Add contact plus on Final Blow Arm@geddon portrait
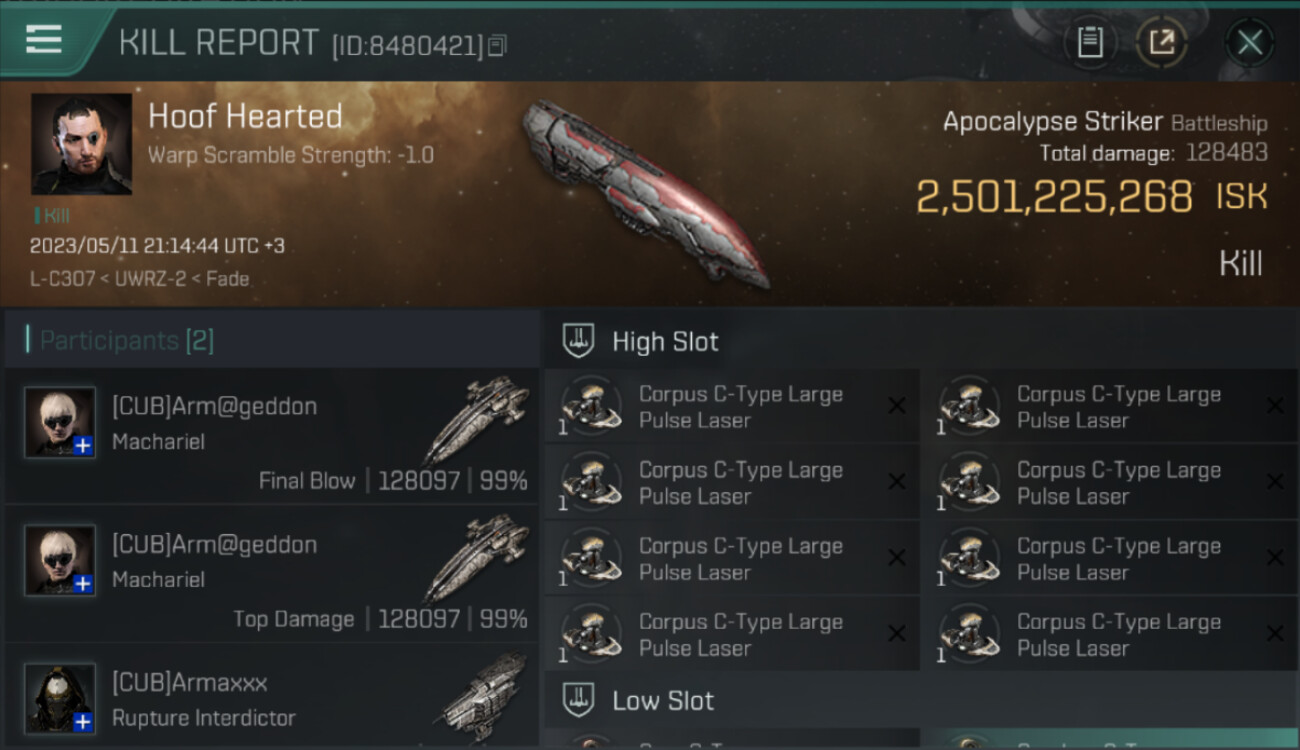The height and width of the screenshot is (750, 1300). click(x=83, y=446)
